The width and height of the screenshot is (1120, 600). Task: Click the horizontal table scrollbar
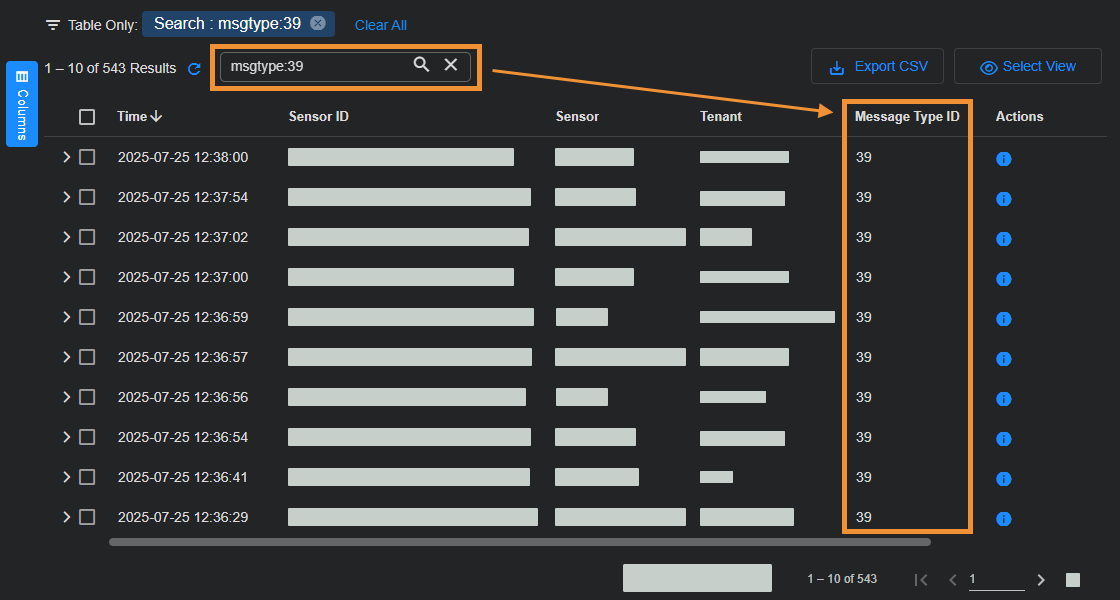(519, 542)
